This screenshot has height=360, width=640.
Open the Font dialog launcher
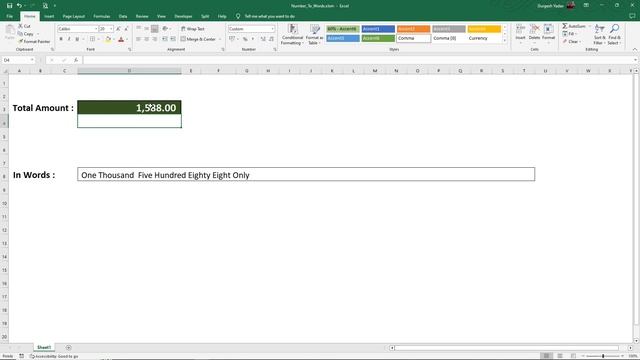click(x=129, y=49)
